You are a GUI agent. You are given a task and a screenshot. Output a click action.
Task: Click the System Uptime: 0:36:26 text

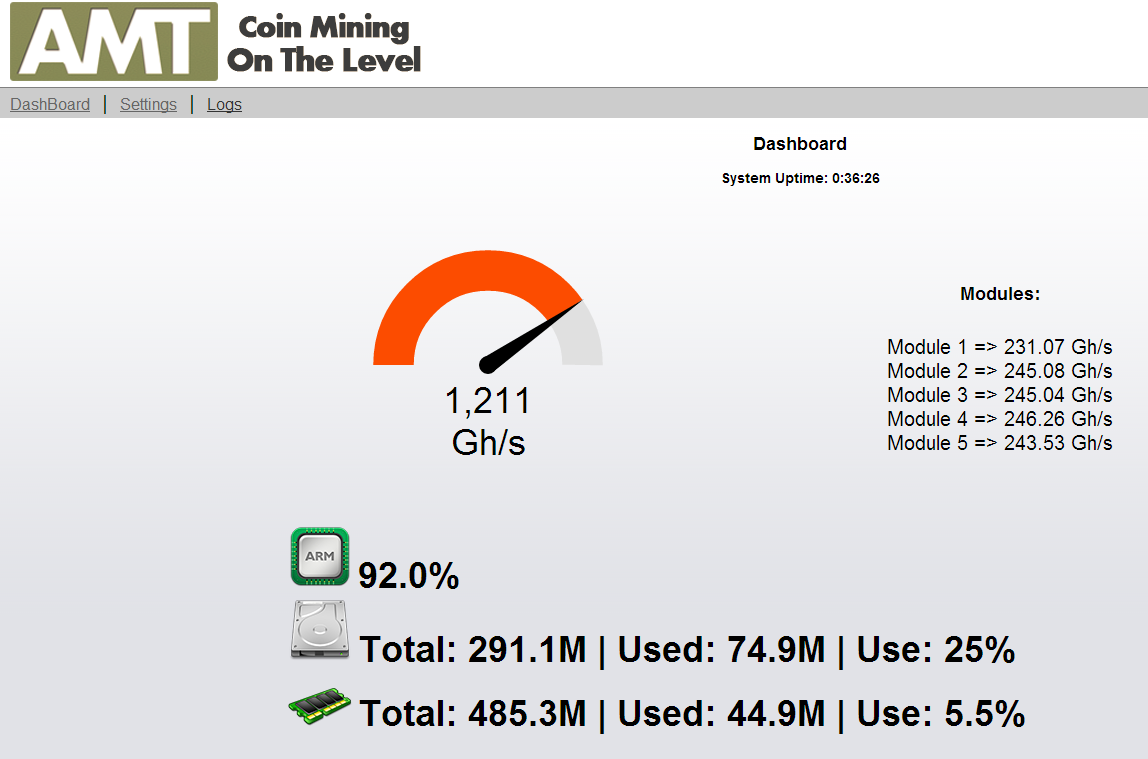click(x=800, y=179)
